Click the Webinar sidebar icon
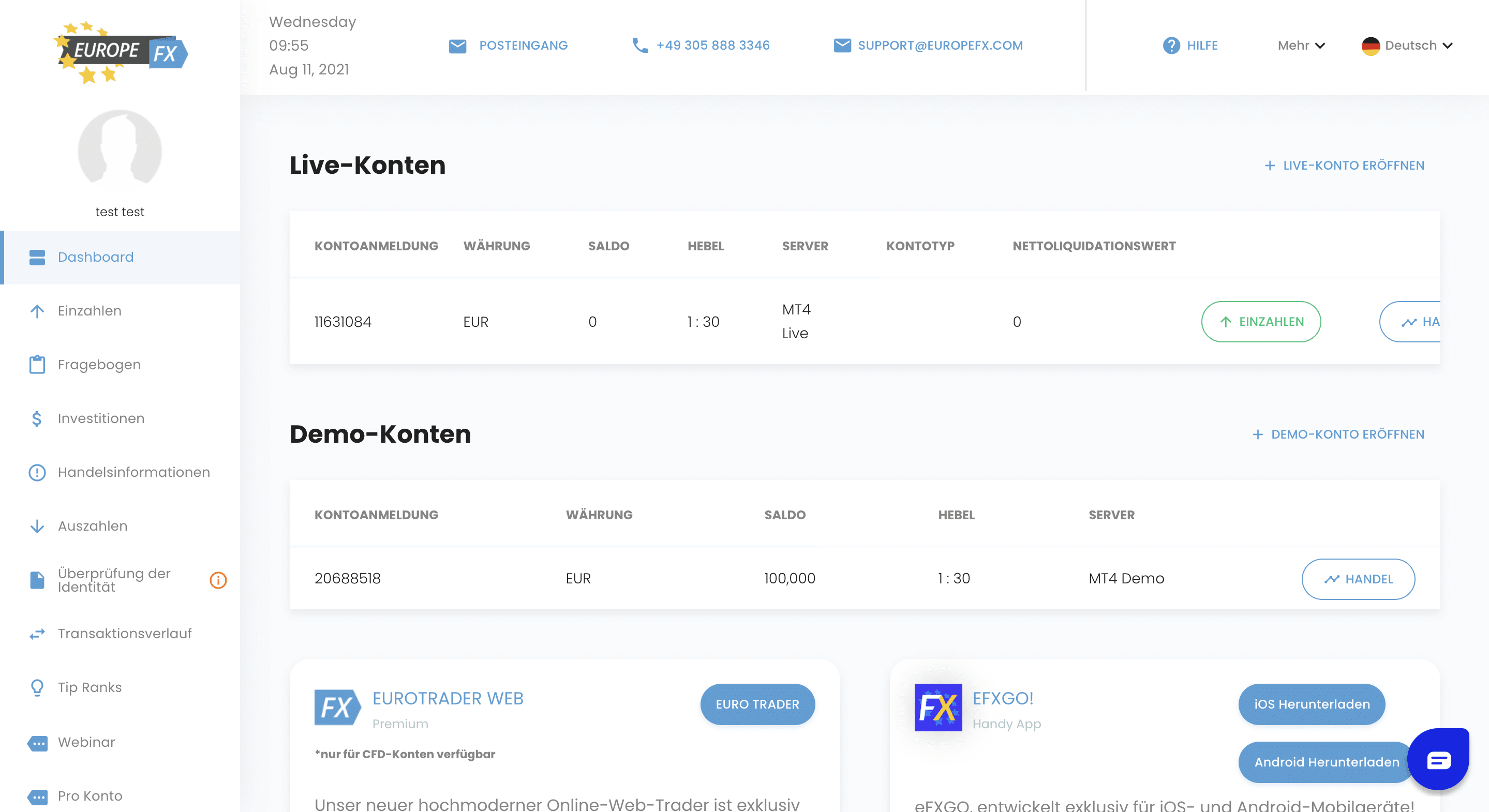Image resolution: width=1489 pixels, height=812 pixels. coord(37,743)
